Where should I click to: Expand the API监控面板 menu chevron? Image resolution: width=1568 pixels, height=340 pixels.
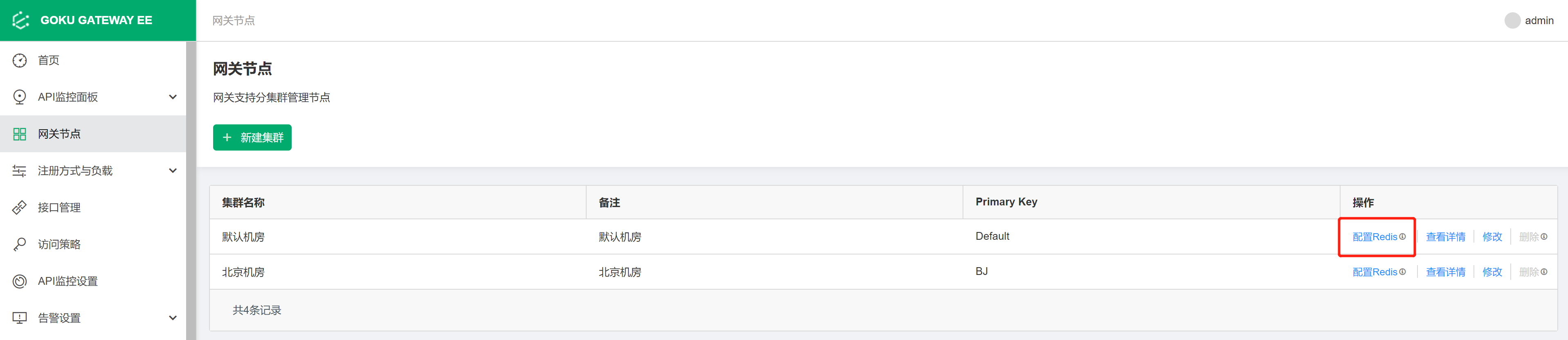click(173, 97)
